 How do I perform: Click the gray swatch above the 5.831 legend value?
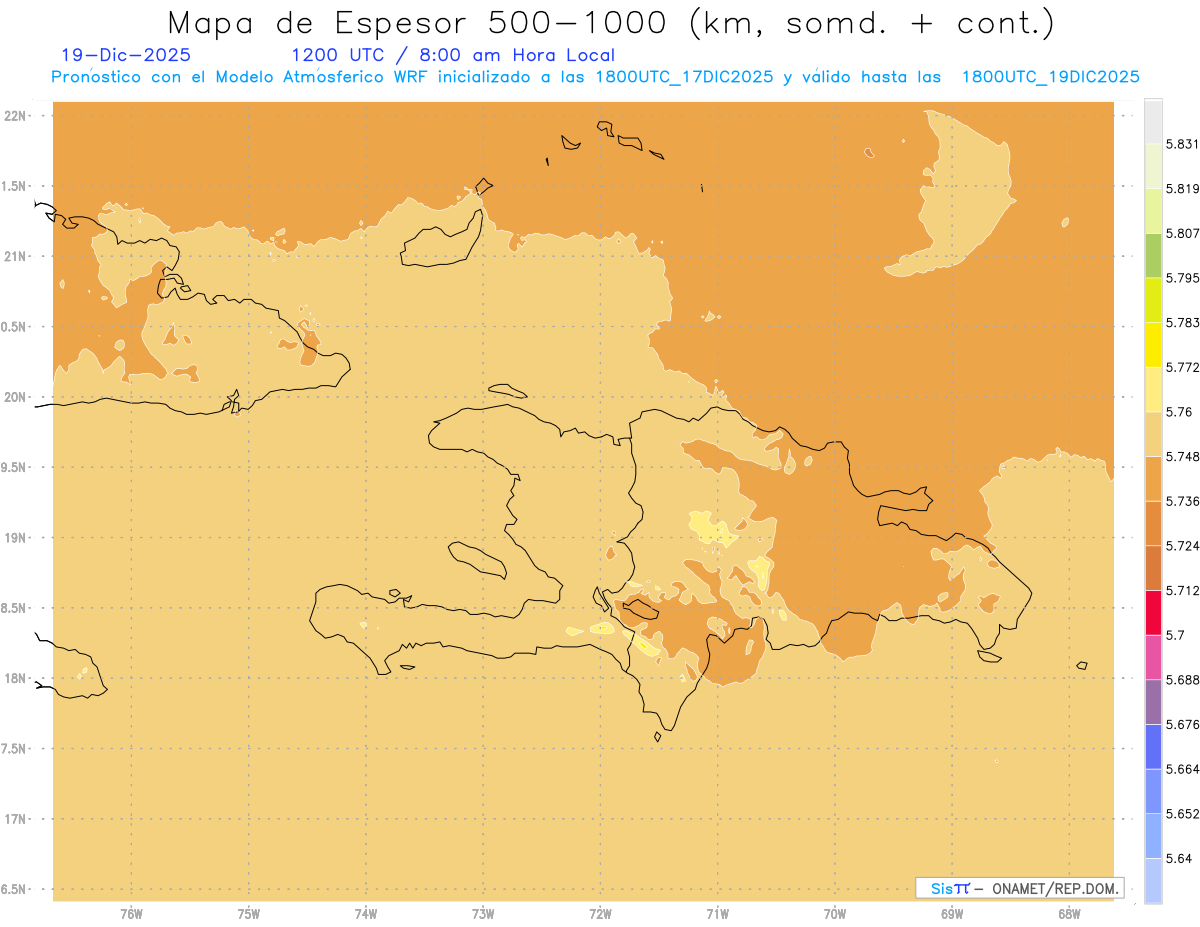coord(1153,121)
